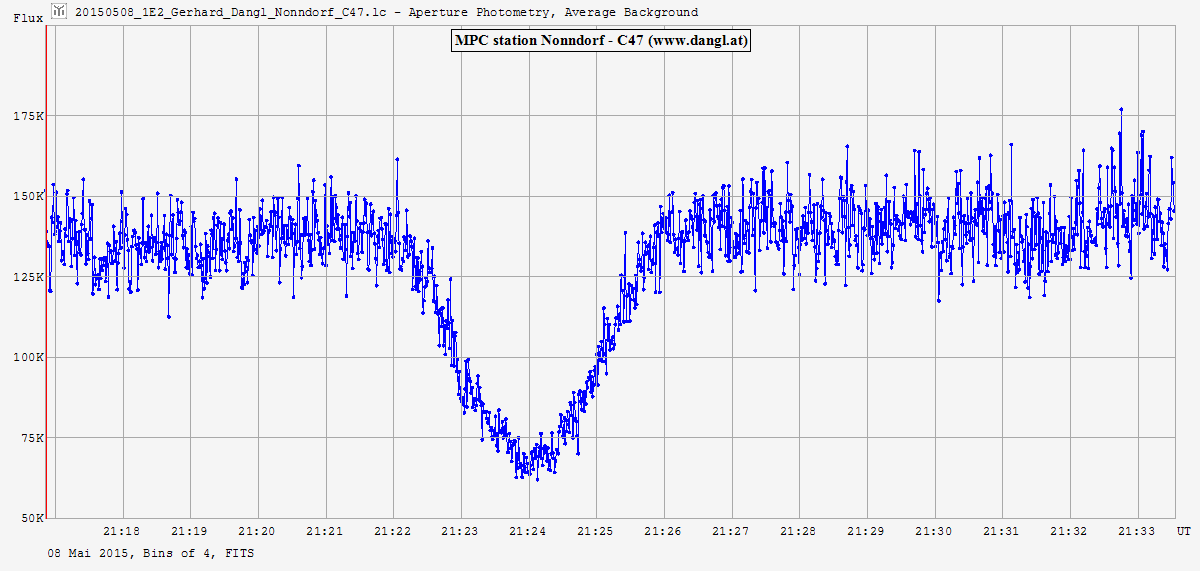Screen dimensions: 1200x571
Task: Click the 21:23 time axis label
Action: click(460, 531)
